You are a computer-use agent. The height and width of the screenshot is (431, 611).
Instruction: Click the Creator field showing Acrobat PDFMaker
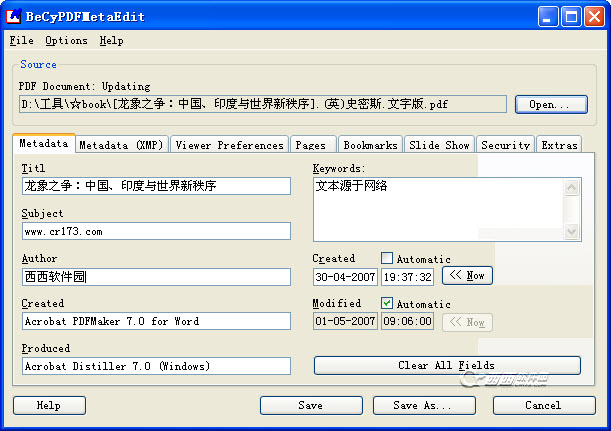(156, 321)
